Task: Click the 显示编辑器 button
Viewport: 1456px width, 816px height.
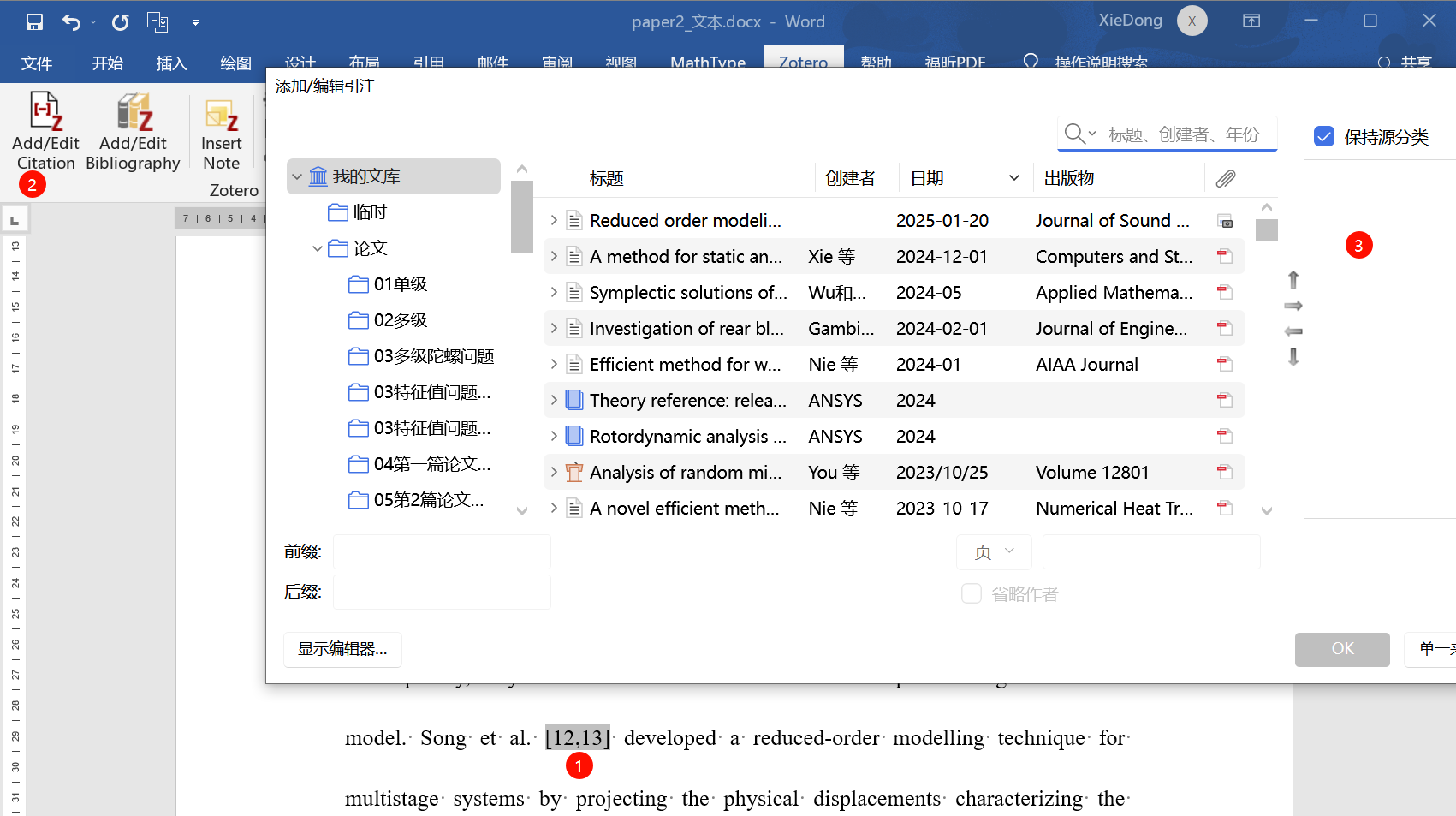Action: pyautogui.click(x=342, y=649)
